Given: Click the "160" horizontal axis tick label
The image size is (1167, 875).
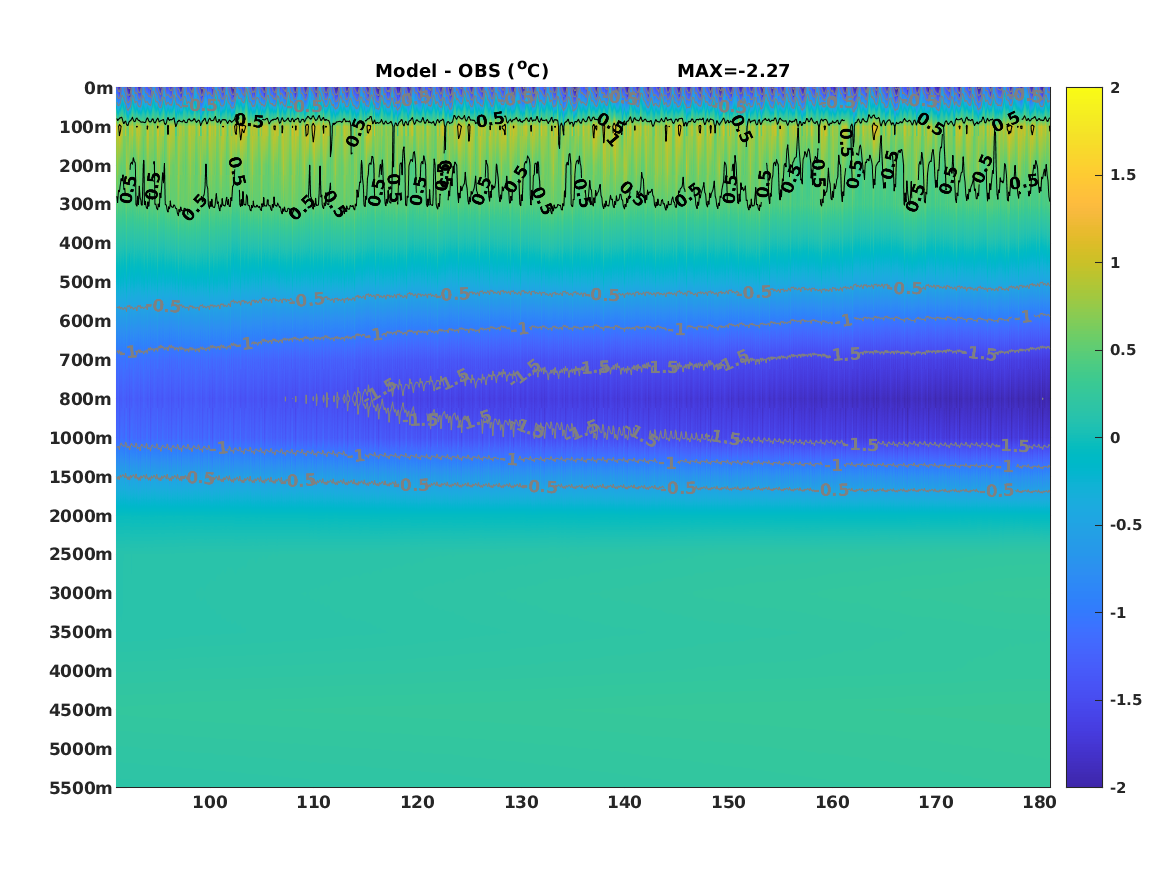Looking at the screenshot, I should point(832,802).
